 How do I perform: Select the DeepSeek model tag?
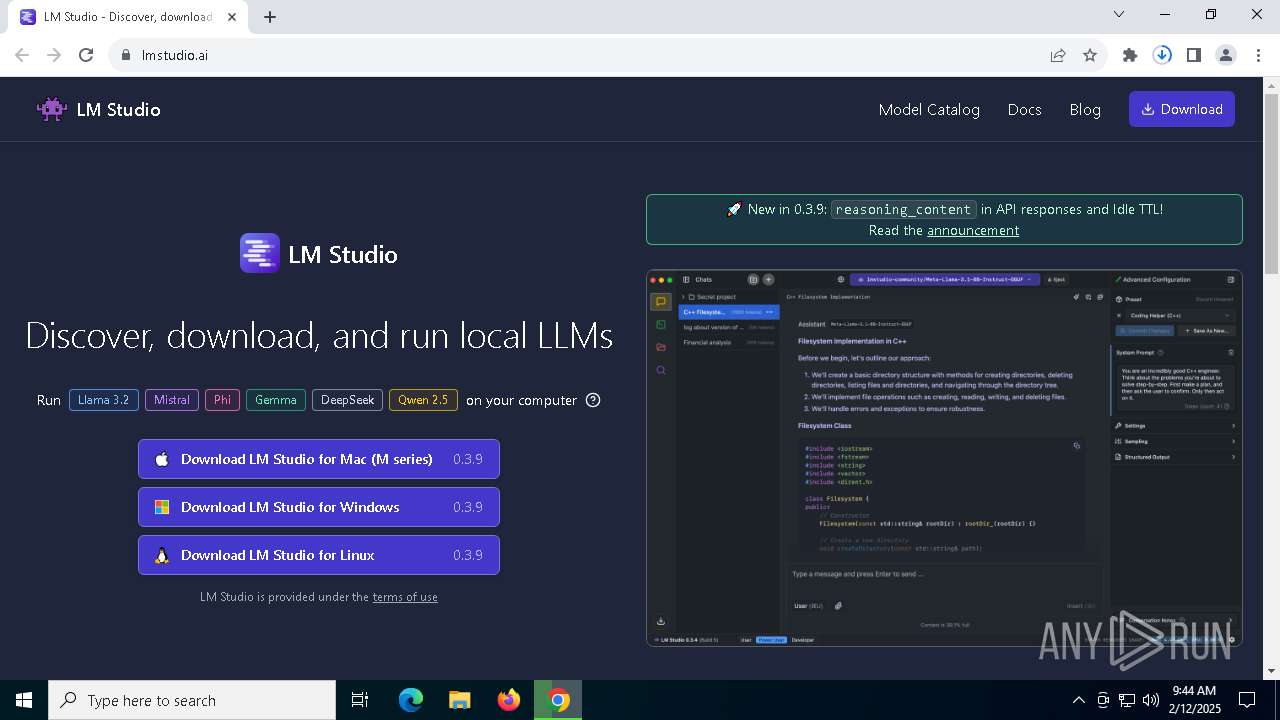[x=347, y=400]
